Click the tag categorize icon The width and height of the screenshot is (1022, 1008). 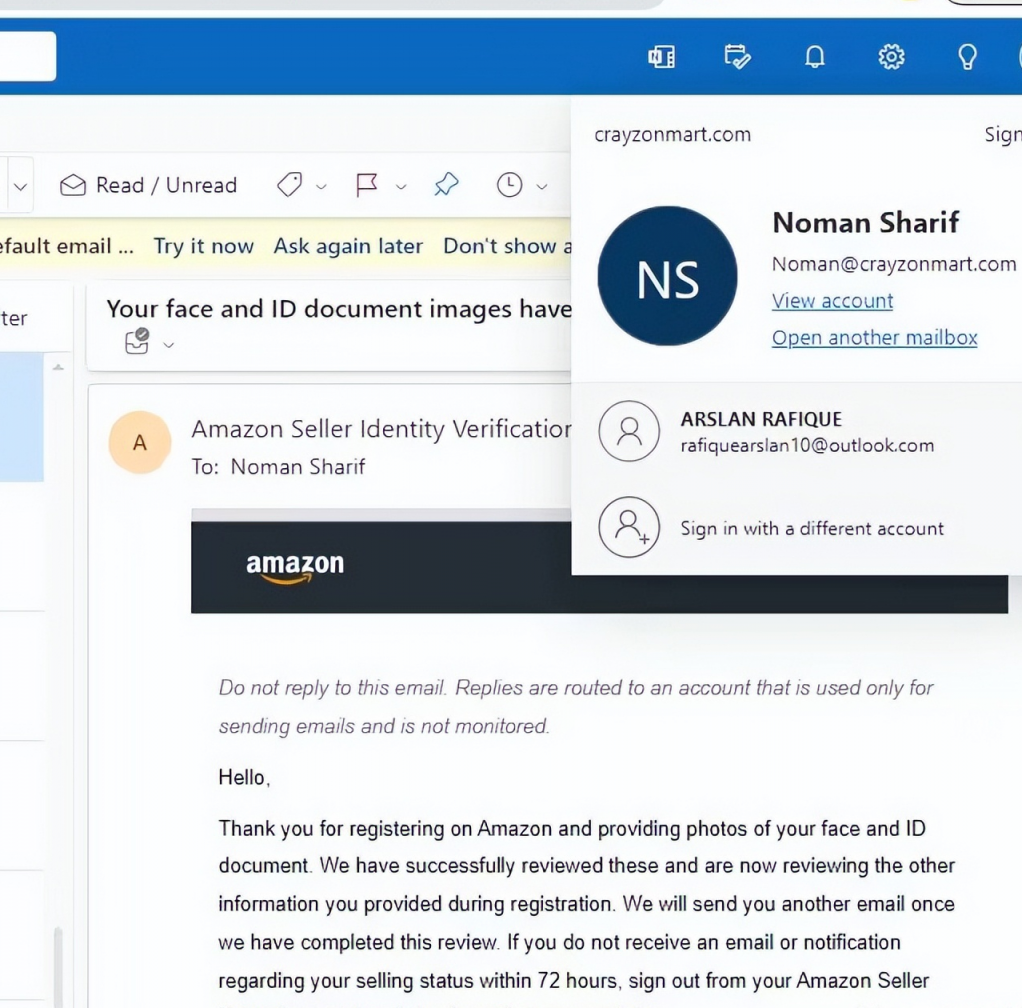click(289, 185)
